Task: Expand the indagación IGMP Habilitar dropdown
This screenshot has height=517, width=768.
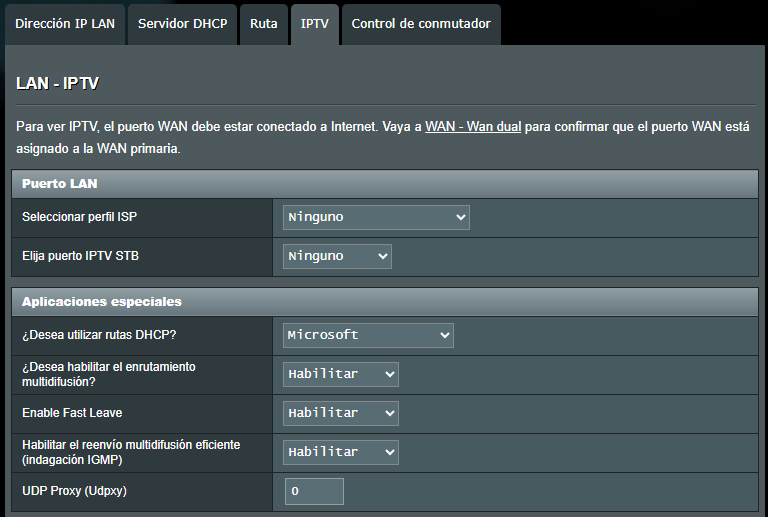Action: coord(341,452)
